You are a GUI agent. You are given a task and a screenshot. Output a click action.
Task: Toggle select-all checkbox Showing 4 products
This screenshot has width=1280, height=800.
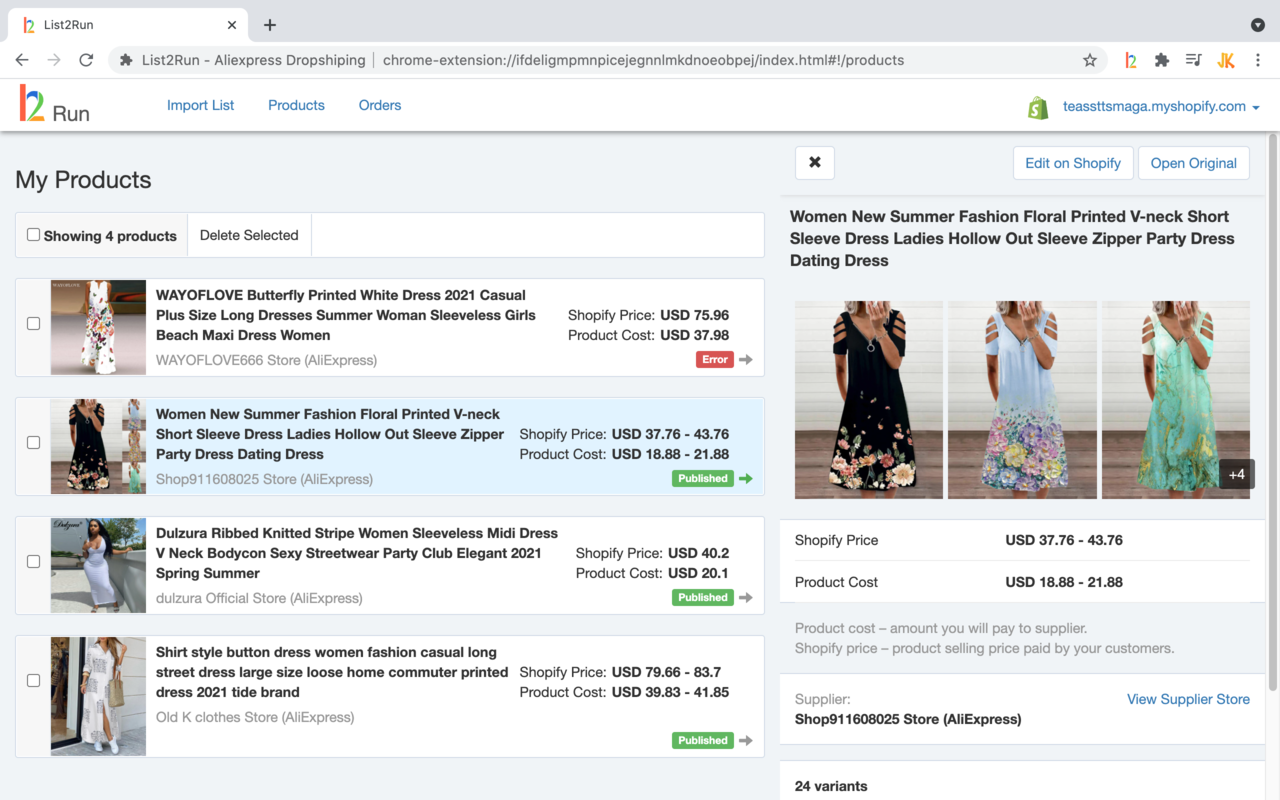point(33,235)
